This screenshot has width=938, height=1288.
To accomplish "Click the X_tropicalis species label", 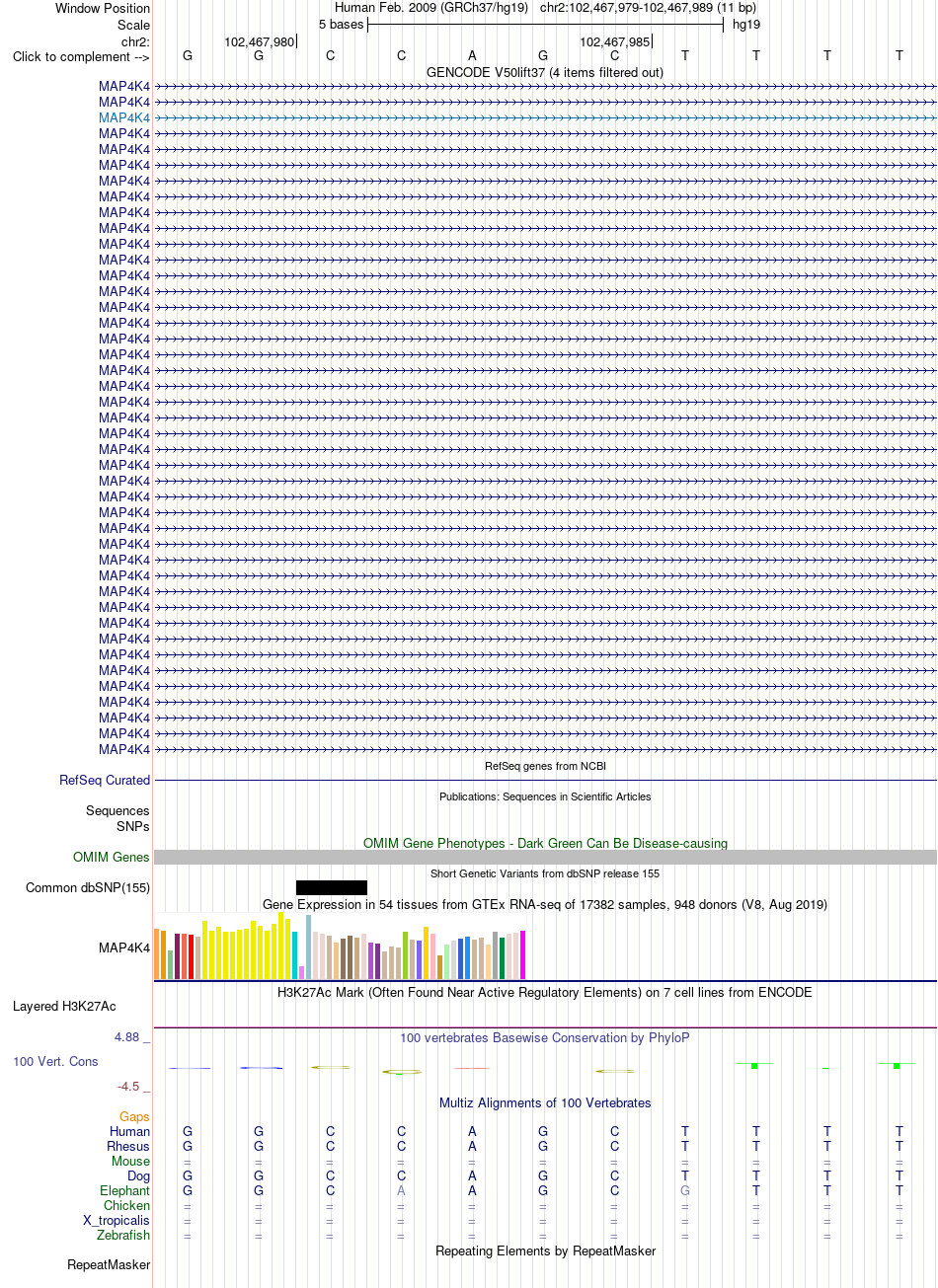I will point(117,1220).
